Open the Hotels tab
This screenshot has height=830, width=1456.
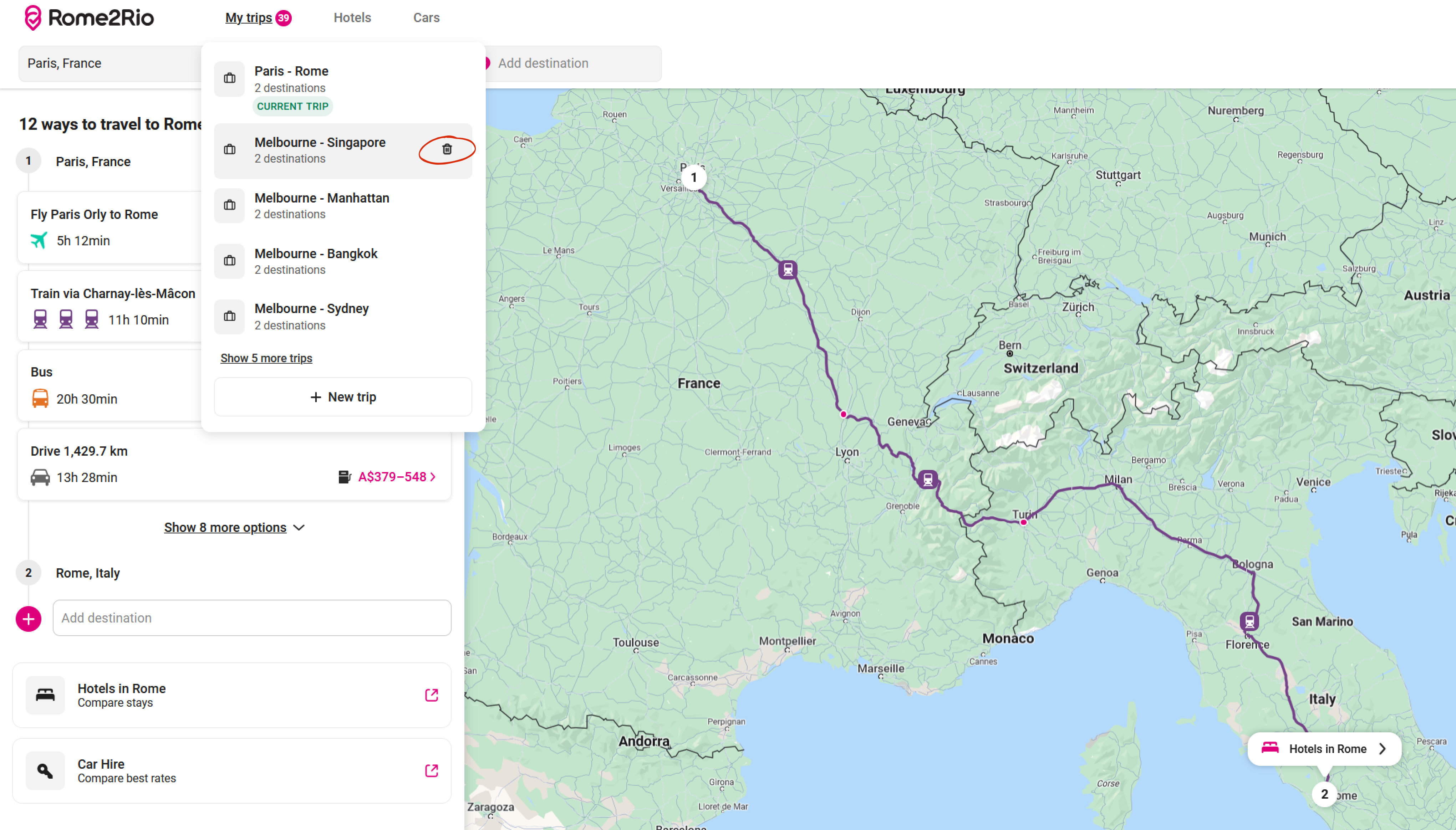[x=352, y=18]
